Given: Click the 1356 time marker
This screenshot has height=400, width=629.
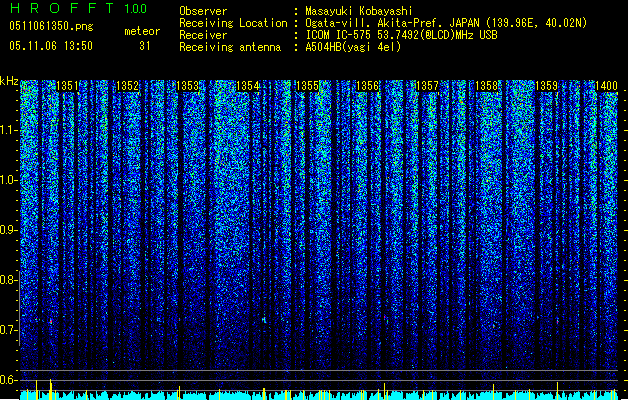Looking at the screenshot, I should click(367, 86).
